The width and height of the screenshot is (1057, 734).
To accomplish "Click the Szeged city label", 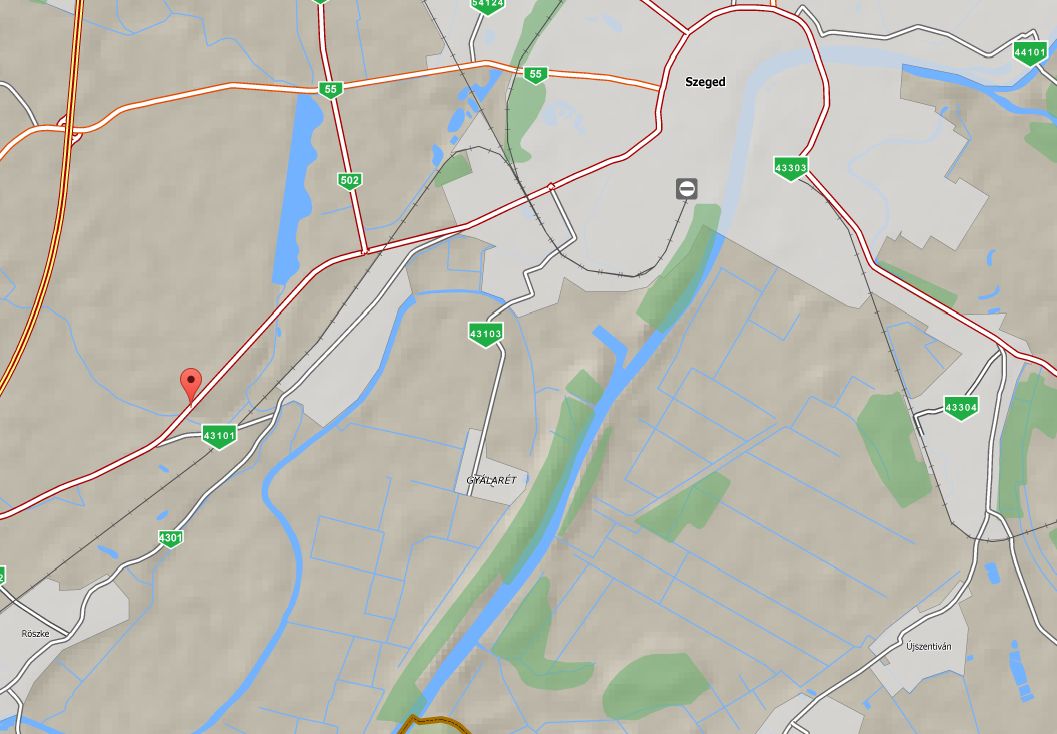I will (705, 82).
